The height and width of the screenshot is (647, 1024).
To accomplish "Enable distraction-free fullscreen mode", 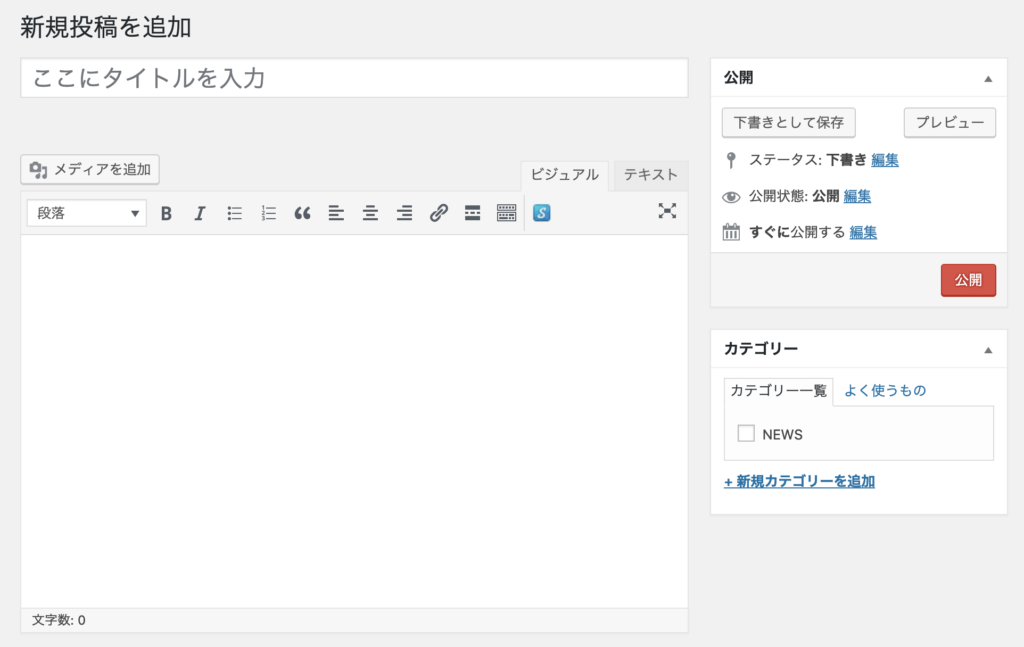I will click(x=667, y=211).
